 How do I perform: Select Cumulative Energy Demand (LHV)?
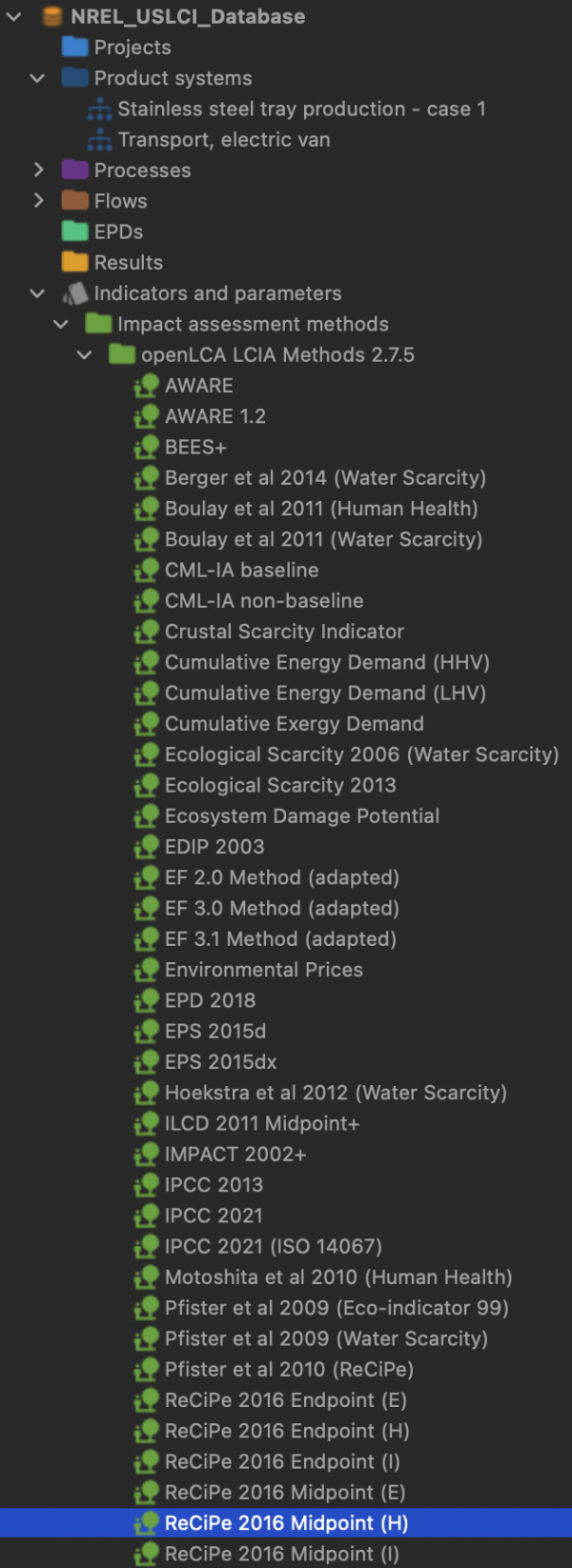click(x=325, y=693)
